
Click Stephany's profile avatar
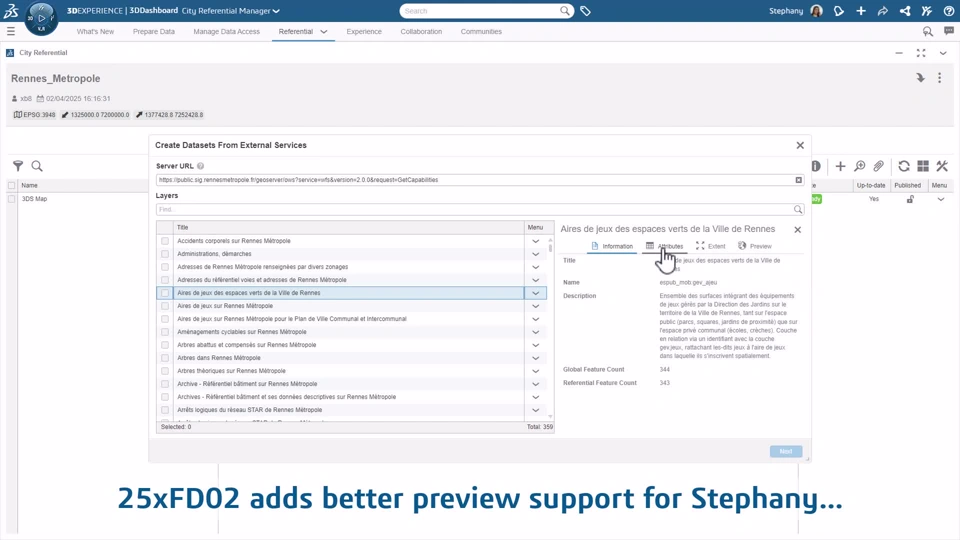pyautogui.click(x=817, y=11)
